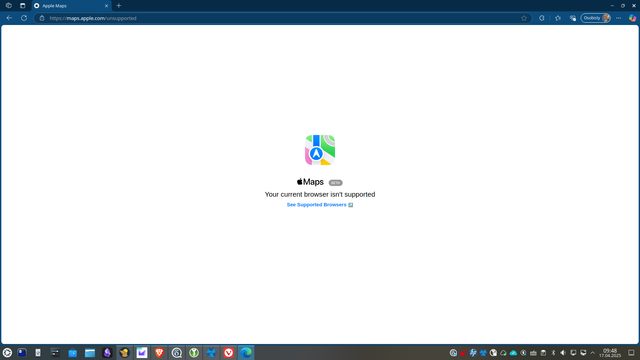
Task: Open the volume speaker tray icon
Action: [563, 353]
